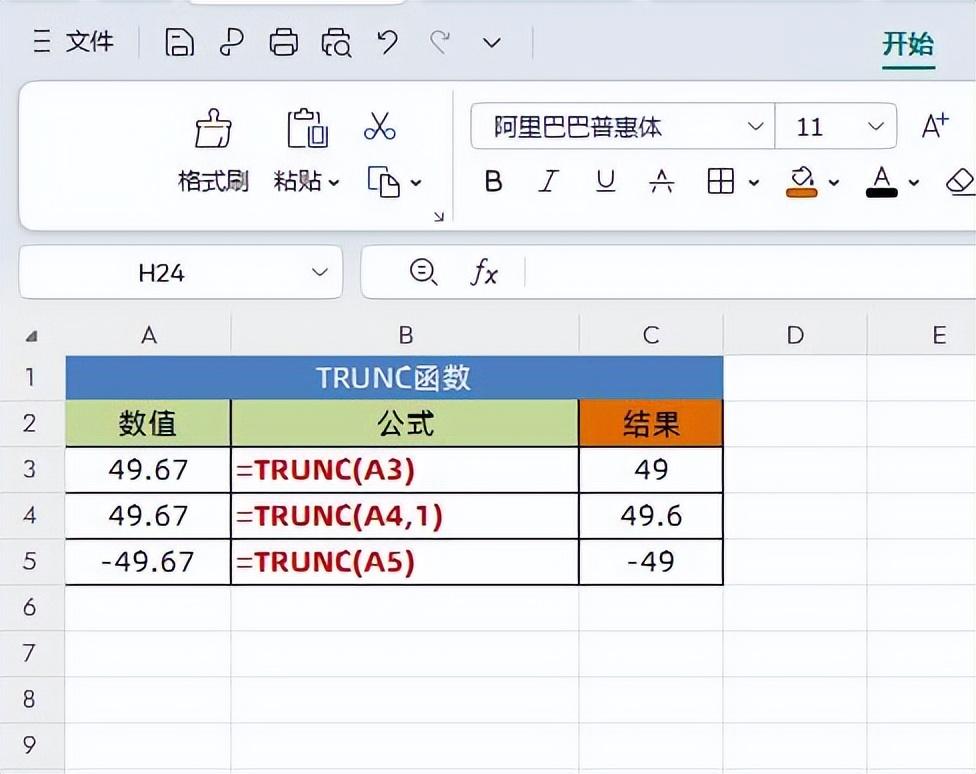Select column C header

651,335
